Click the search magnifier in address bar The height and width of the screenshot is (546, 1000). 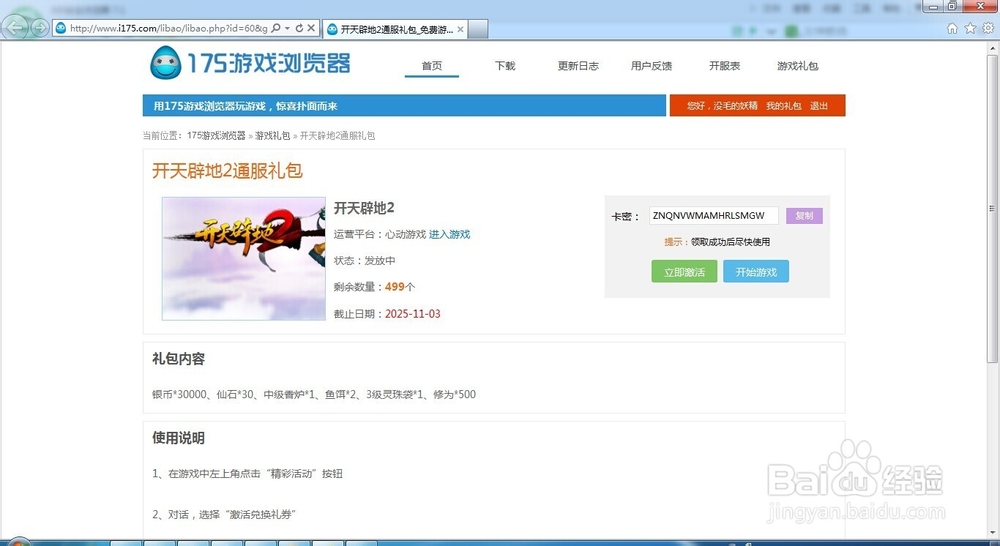tap(276, 28)
